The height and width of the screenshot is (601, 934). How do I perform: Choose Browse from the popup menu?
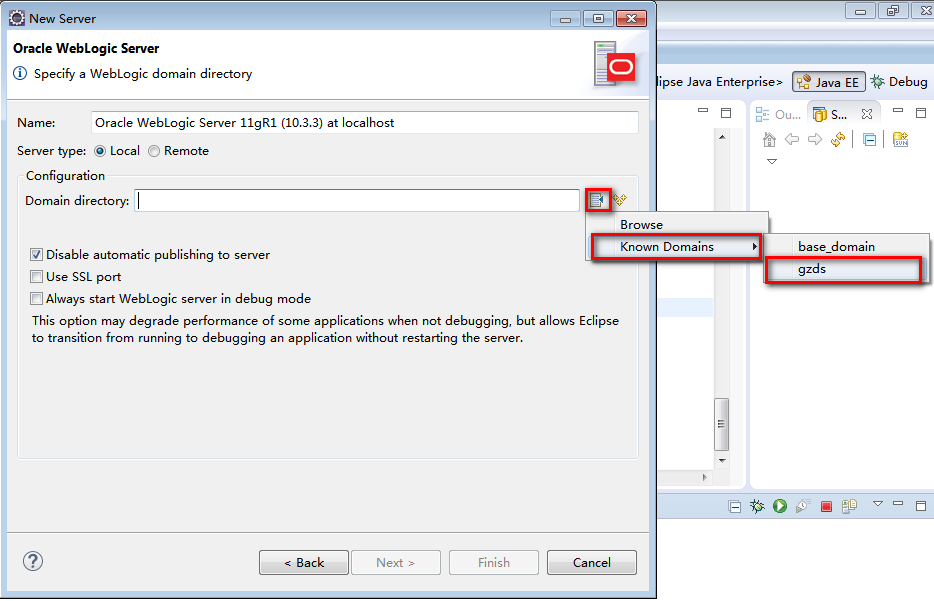[x=677, y=225]
